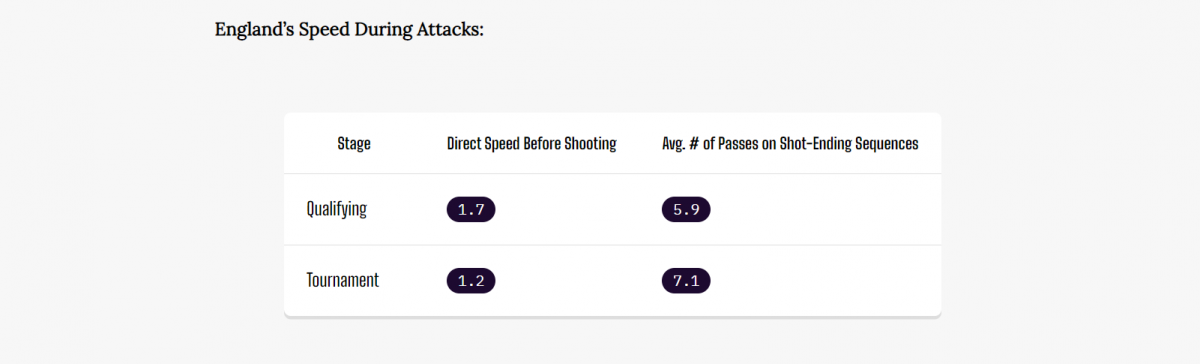Click the 1.2 value badge
The image size is (1200, 364).
point(471,281)
